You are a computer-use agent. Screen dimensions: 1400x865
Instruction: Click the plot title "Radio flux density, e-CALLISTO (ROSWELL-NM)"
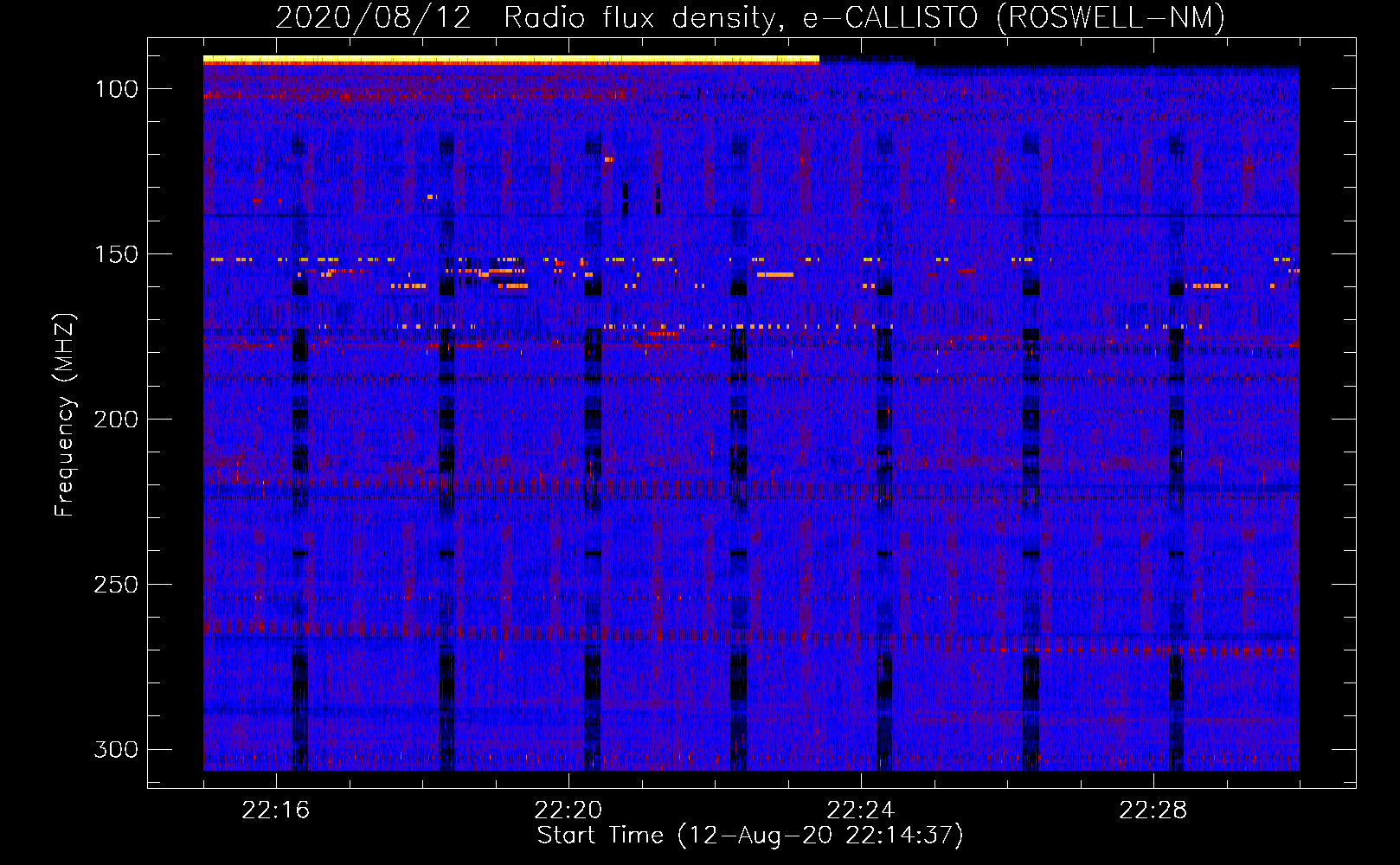[x=864, y=17]
